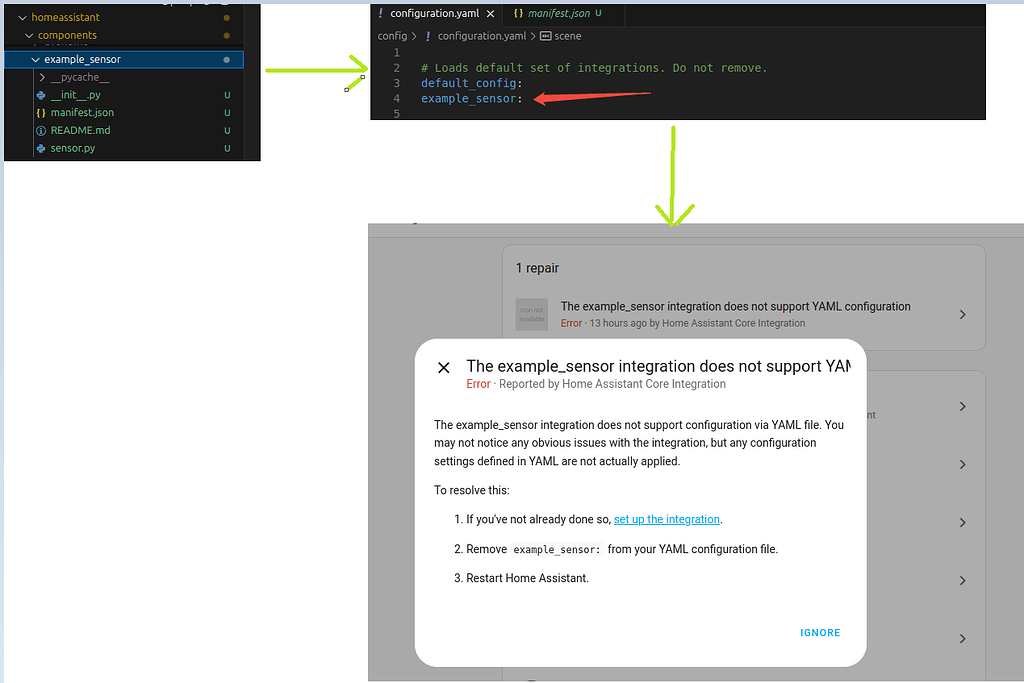Click the 'icon not available' placeholder thumbnail
1024x683 pixels.
point(531,314)
